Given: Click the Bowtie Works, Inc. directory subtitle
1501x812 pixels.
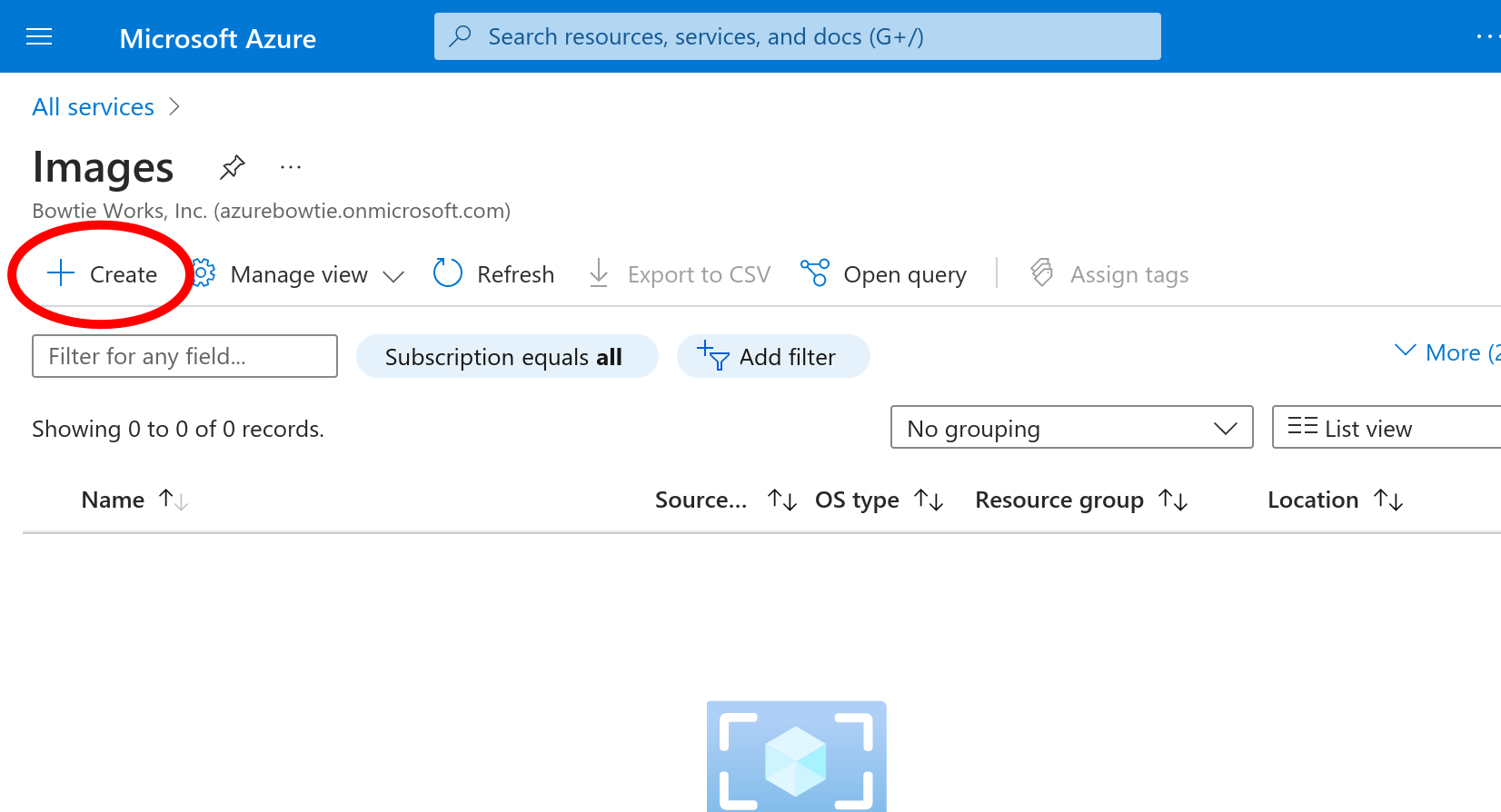Looking at the screenshot, I should (x=271, y=211).
